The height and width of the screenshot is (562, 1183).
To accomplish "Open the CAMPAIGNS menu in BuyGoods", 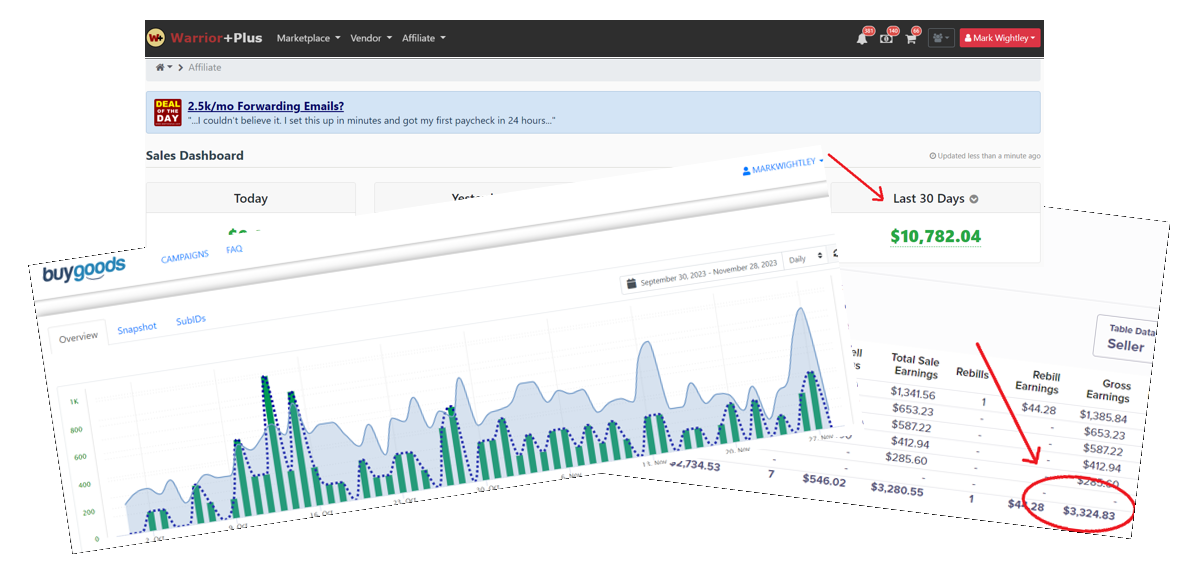I will coord(185,256).
